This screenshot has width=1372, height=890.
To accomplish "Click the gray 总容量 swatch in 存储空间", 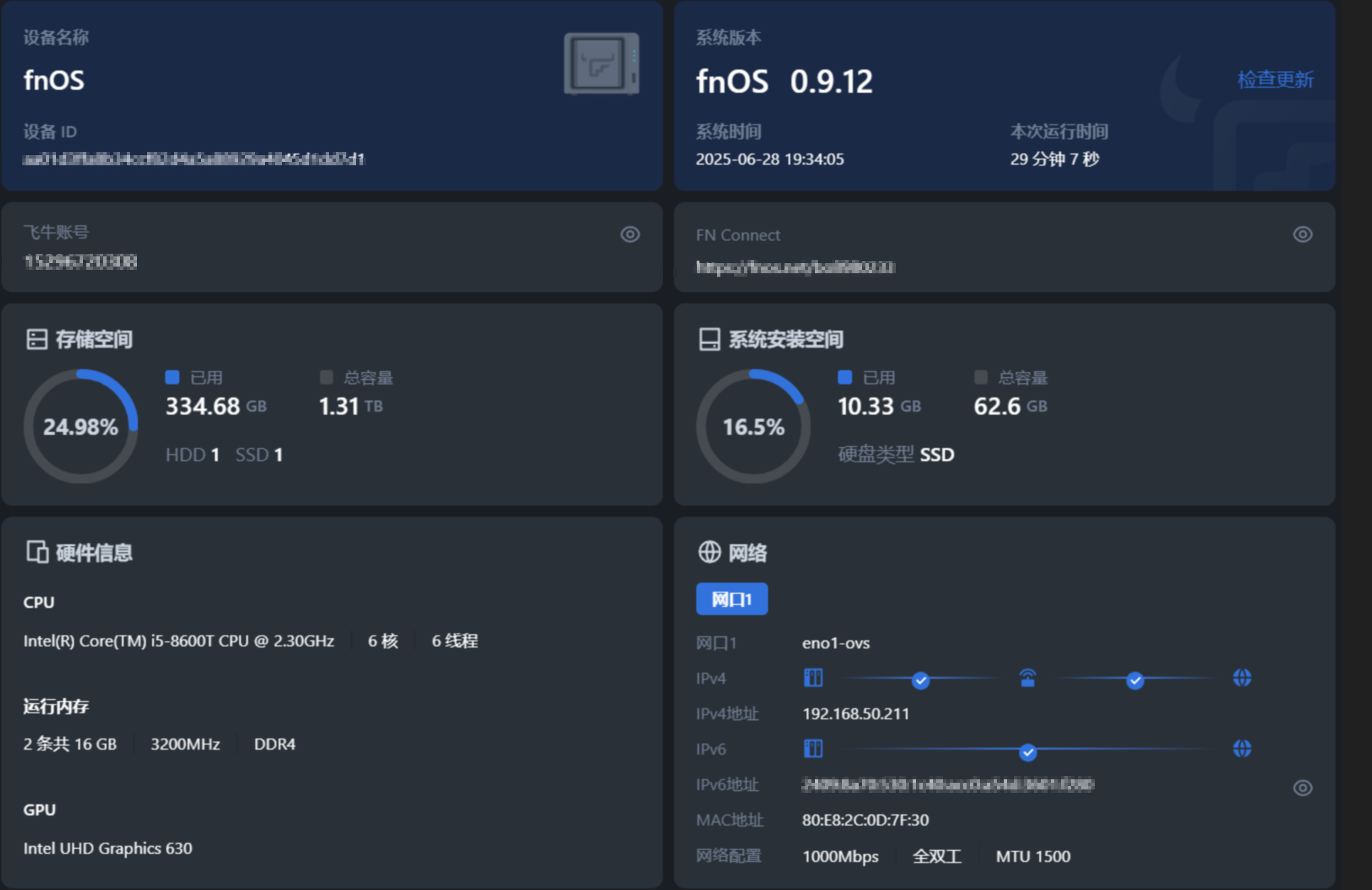I will [326, 377].
